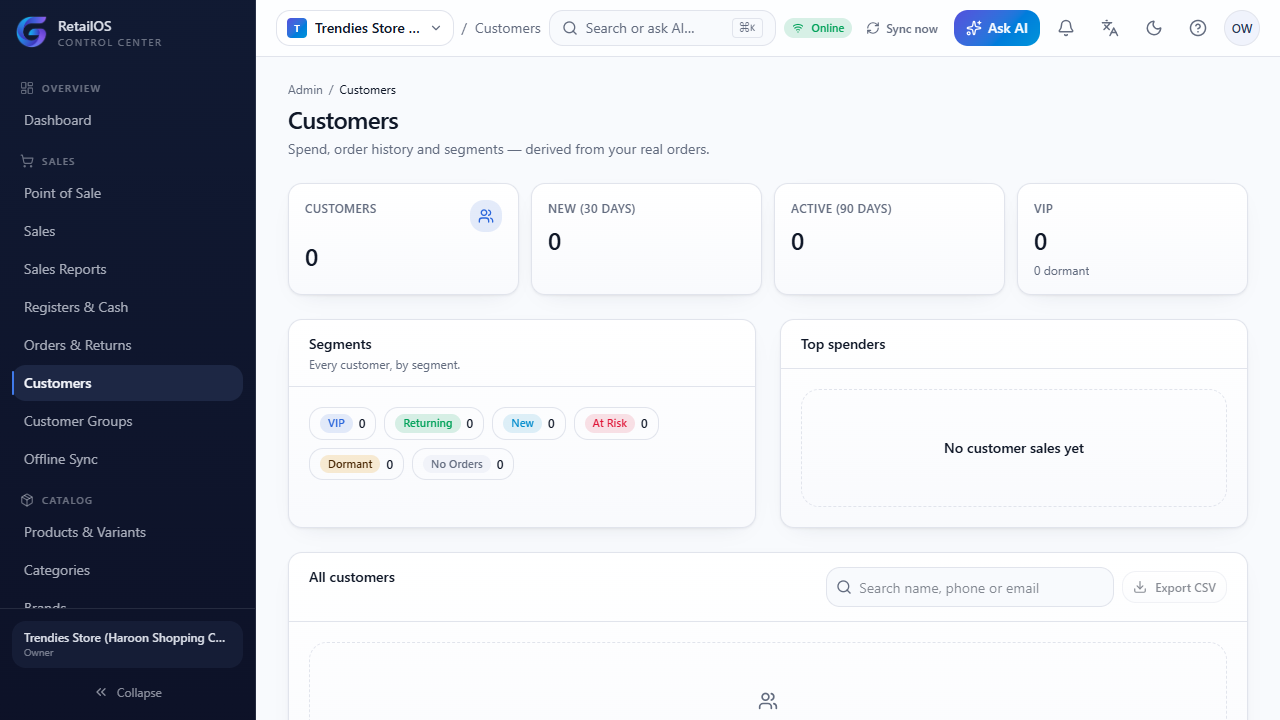
Task: Open Registers & Cash
Action: (127, 307)
